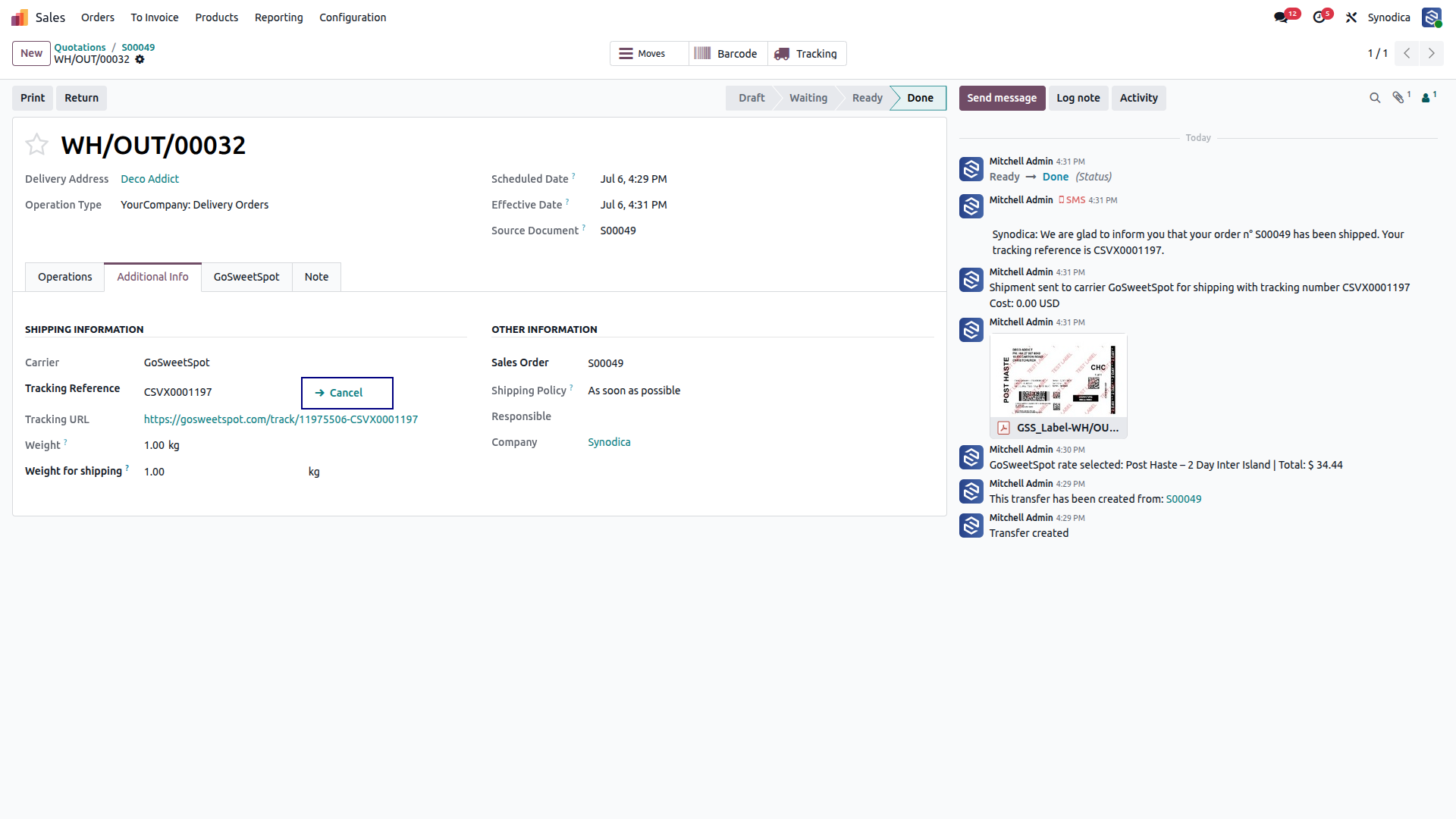Open the Reporting menu

(x=278, y=17)
